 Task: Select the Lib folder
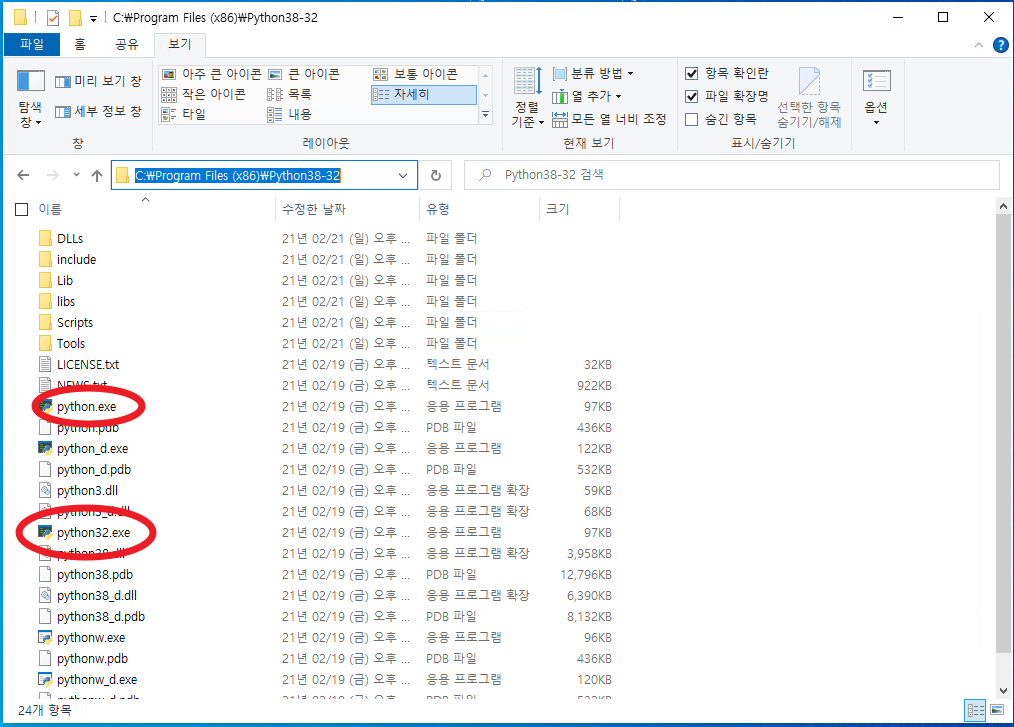coord(65,281)
